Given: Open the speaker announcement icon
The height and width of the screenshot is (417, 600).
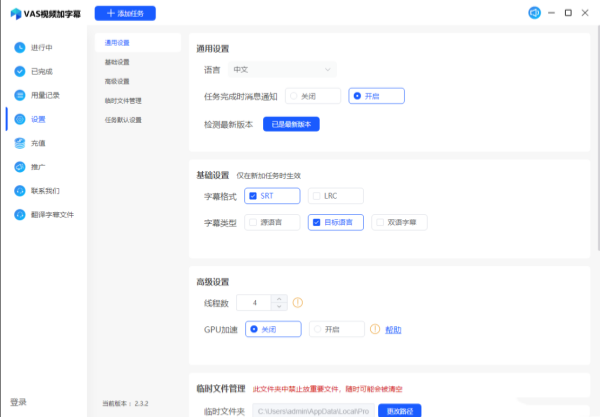Looking at the screenshot, I should 534,13.
